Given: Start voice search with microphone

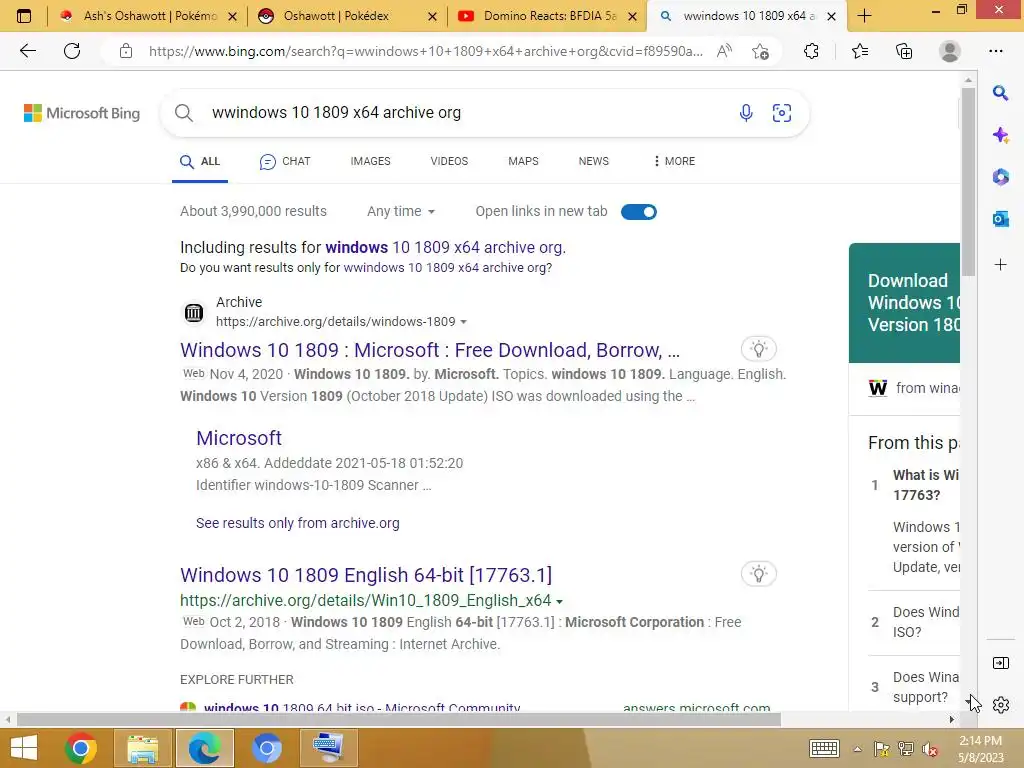Looking at the screenshot, I should (746, 113).
